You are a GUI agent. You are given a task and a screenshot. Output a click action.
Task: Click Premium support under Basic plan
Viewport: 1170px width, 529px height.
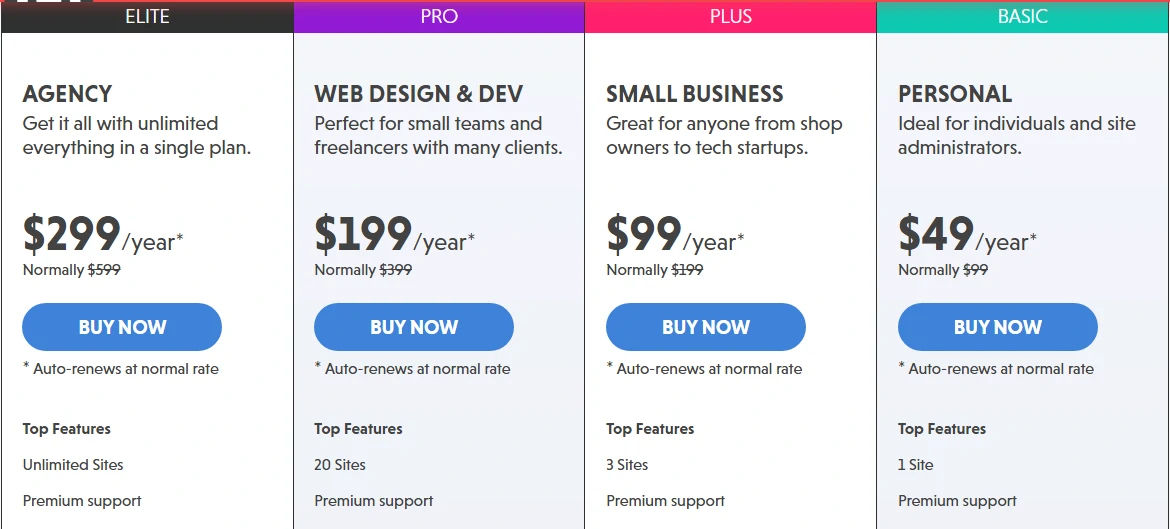pos(957,501)
